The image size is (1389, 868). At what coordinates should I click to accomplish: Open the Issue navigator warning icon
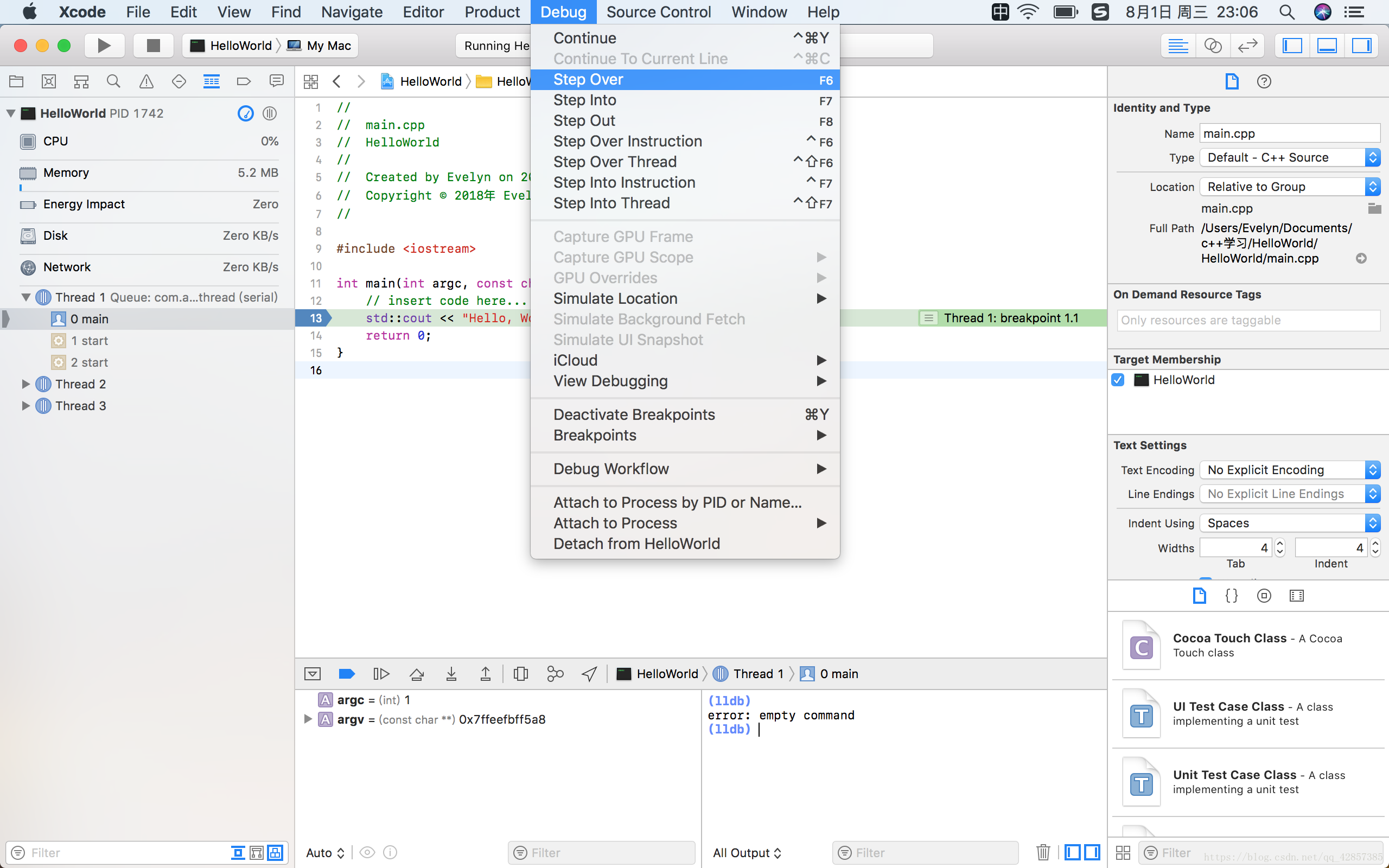click(x=146, y=81)
